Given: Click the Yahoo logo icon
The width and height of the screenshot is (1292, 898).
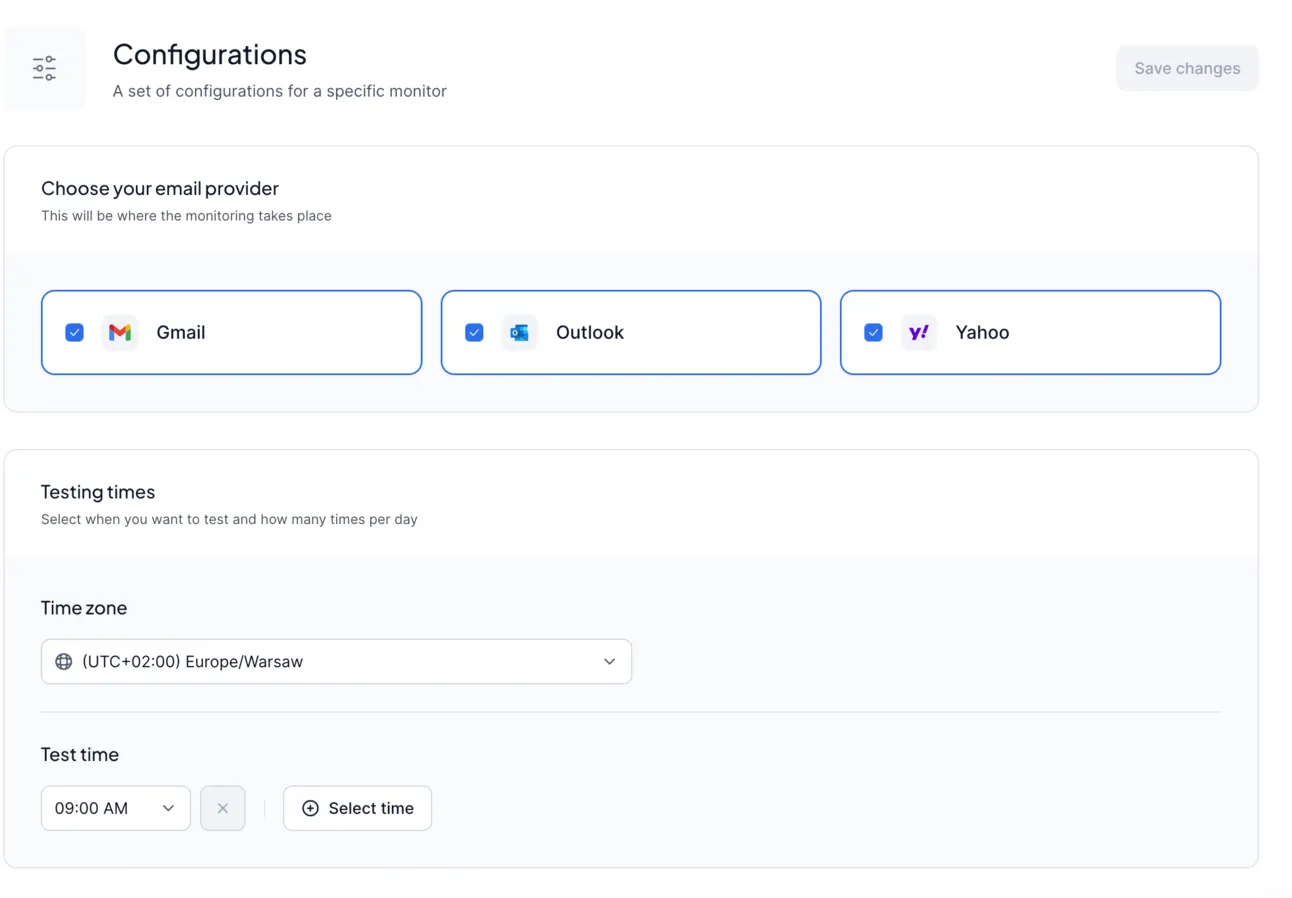Looking at the screenshot, I should tap(919, 333).
